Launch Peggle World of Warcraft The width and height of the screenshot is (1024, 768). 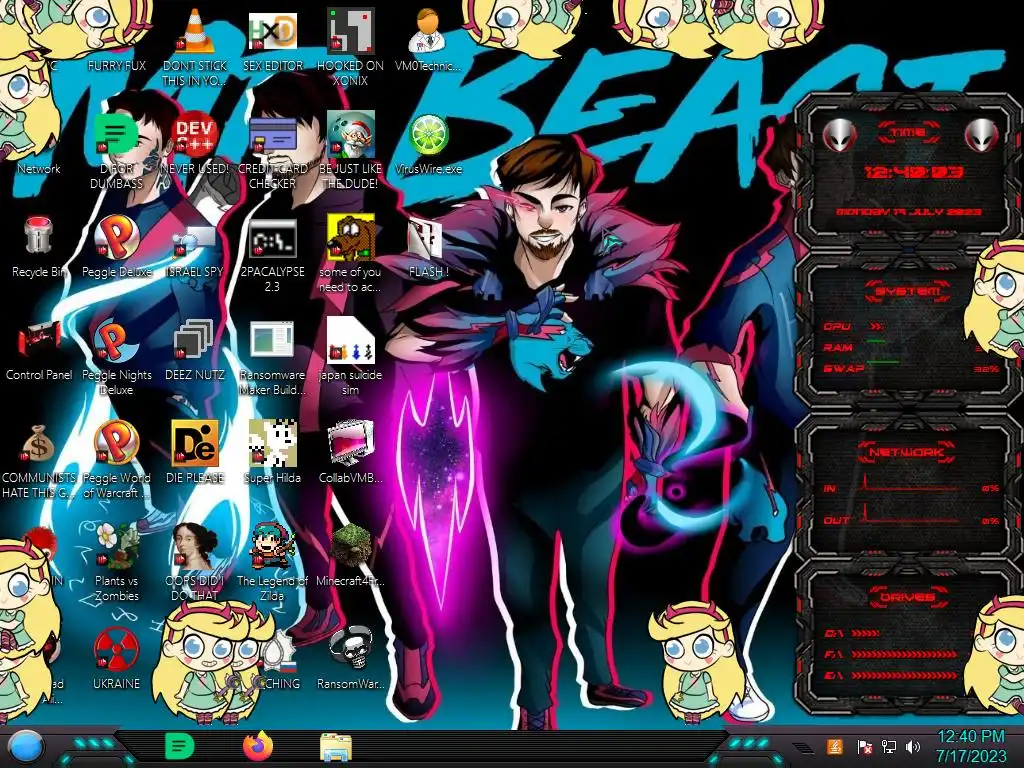116,442
